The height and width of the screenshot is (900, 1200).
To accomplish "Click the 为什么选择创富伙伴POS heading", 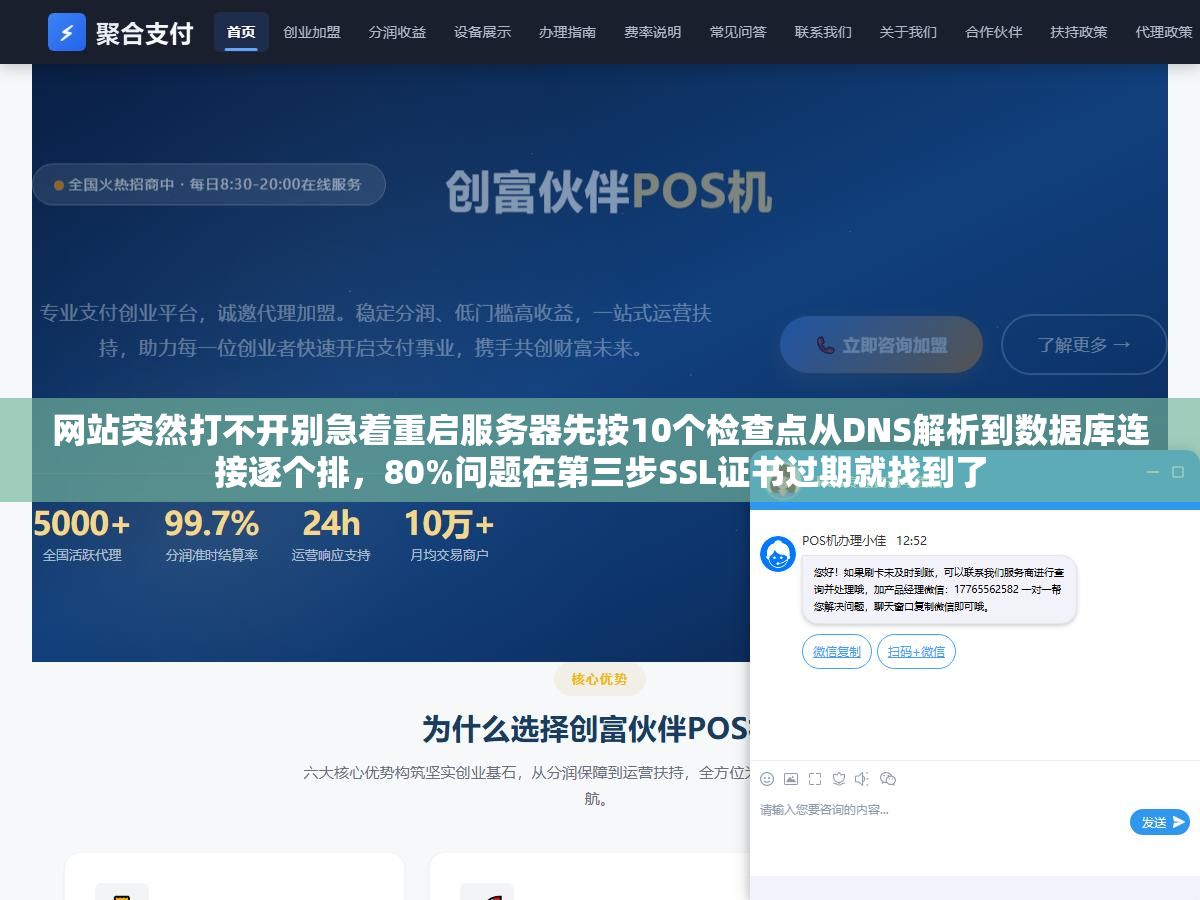I will [x=585, y=729].
